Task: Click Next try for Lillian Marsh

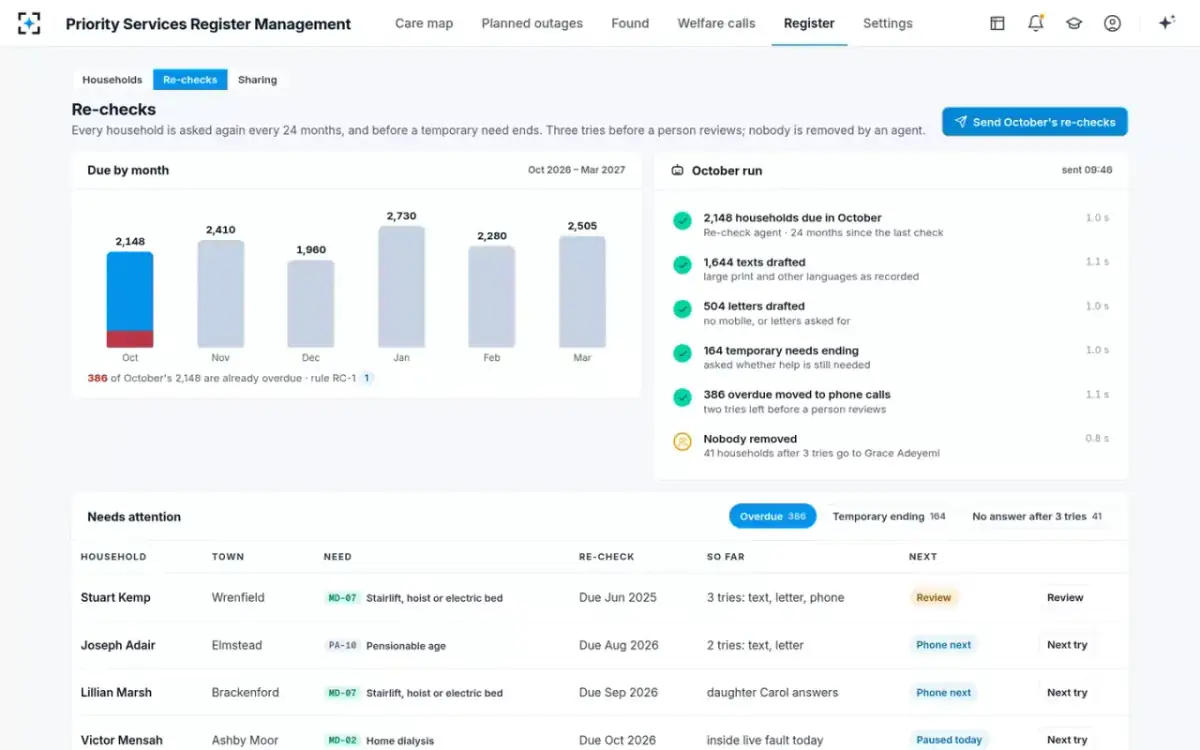Action: coord(1067,692)
